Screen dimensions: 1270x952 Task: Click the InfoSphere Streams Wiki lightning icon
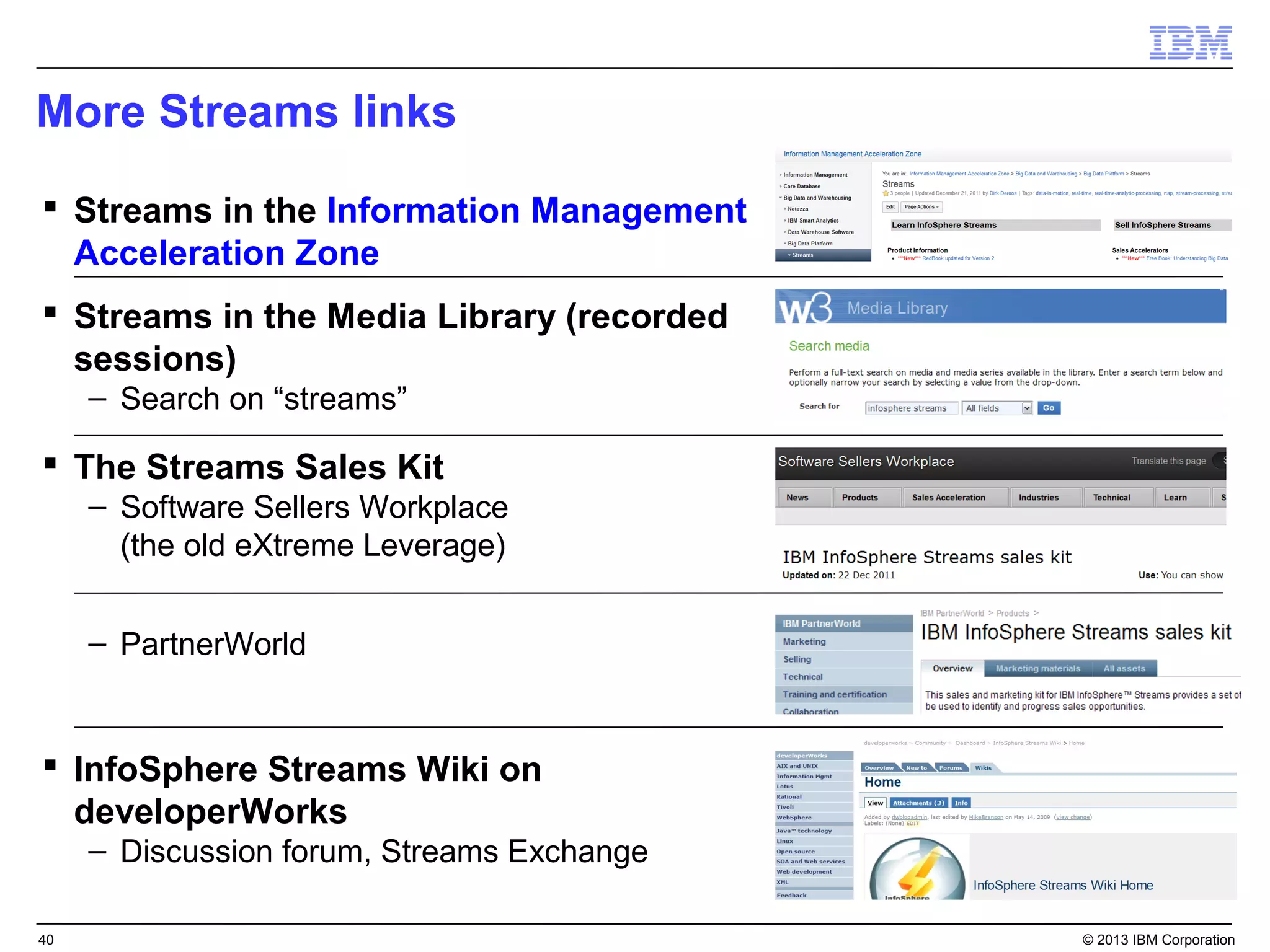tap(917, 868)
